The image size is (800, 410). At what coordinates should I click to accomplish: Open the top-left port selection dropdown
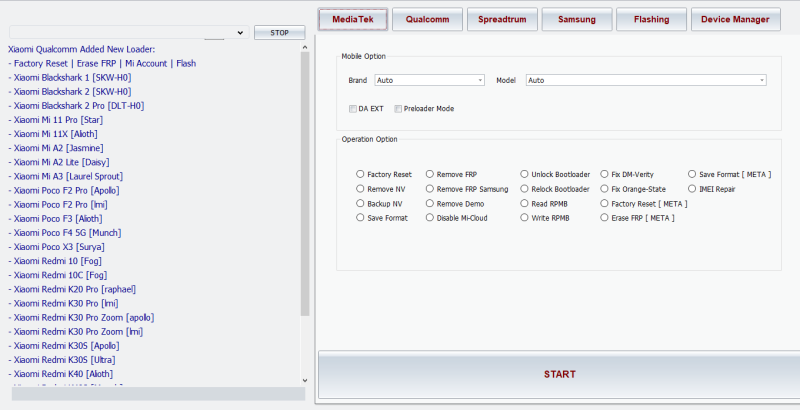(127, 33)
